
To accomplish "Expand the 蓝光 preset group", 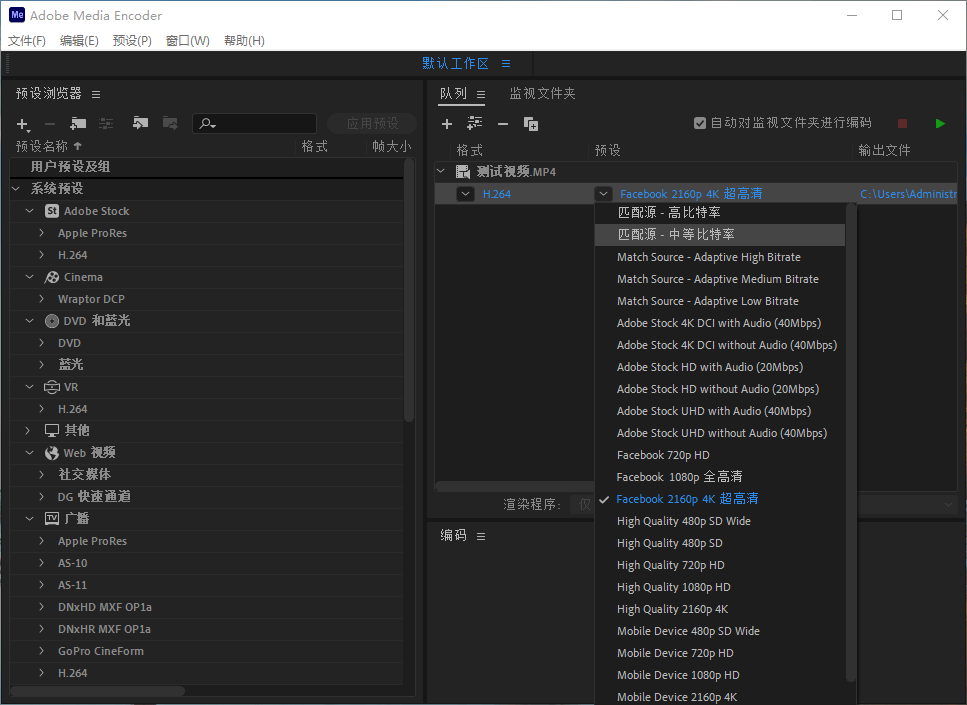I will pyautogui.click(x=41, y=365).
